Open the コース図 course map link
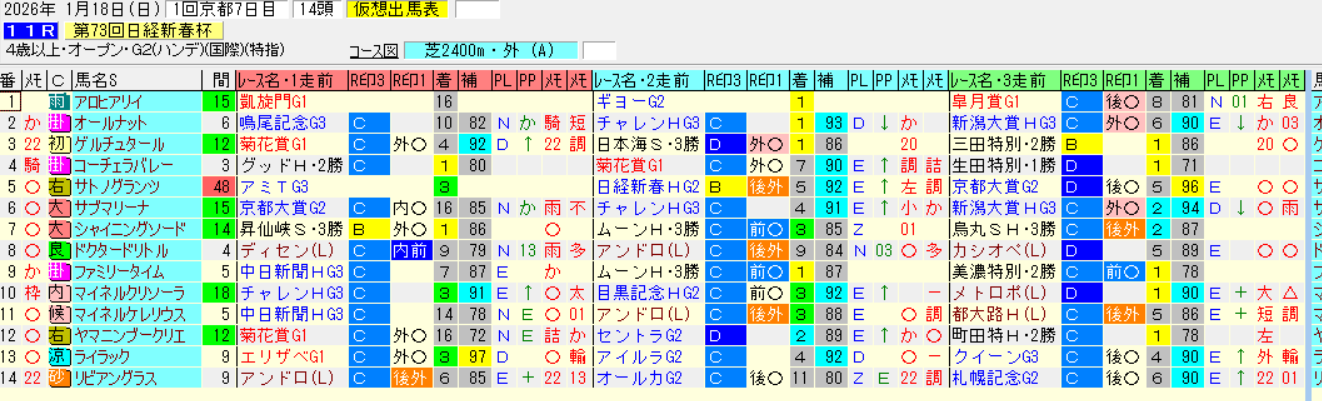The image size is (1322, 401). [x=374, y=51]
